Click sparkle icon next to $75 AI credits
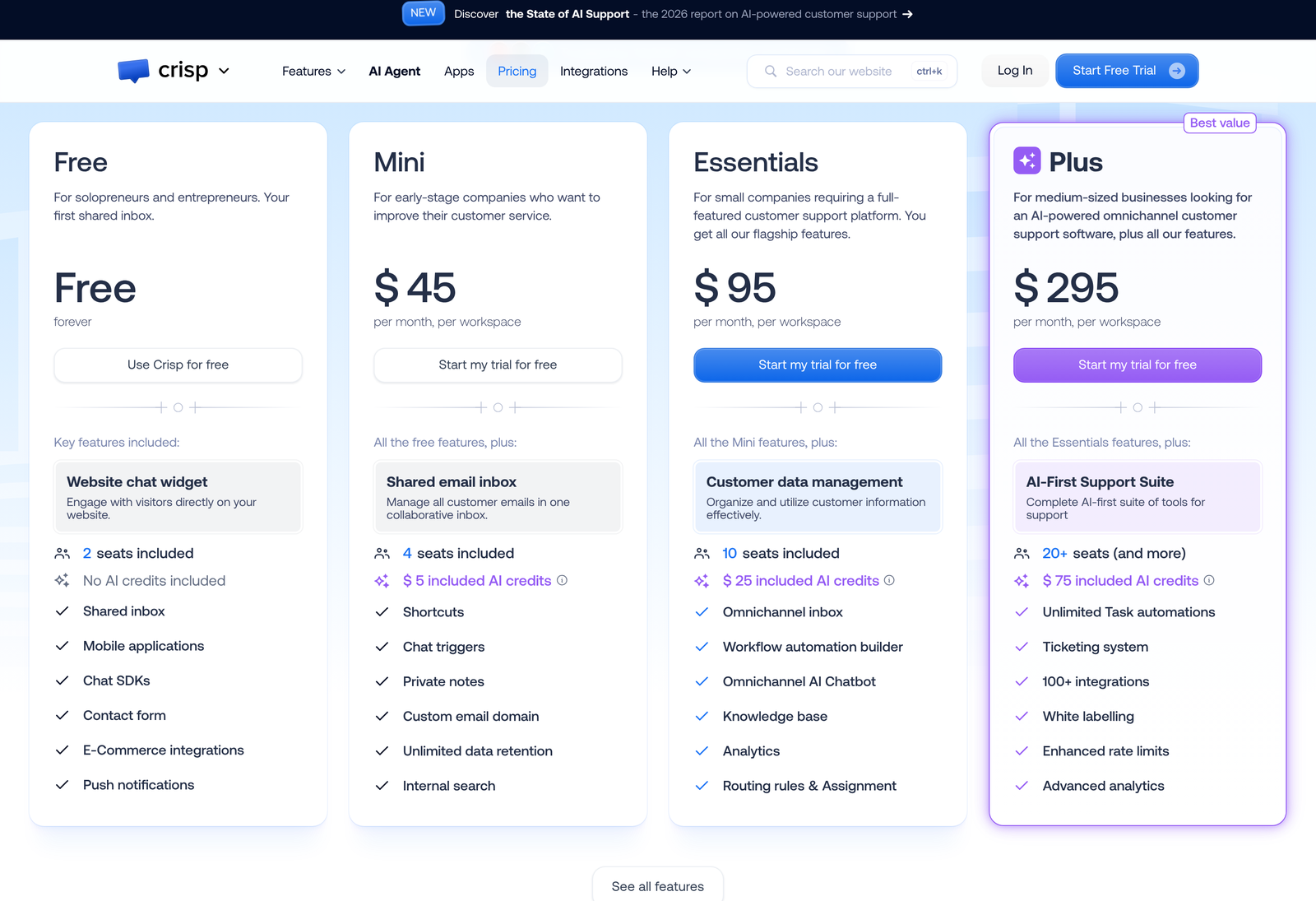The height and width of the screenshot is (901, 1316). click(1022, 581)
